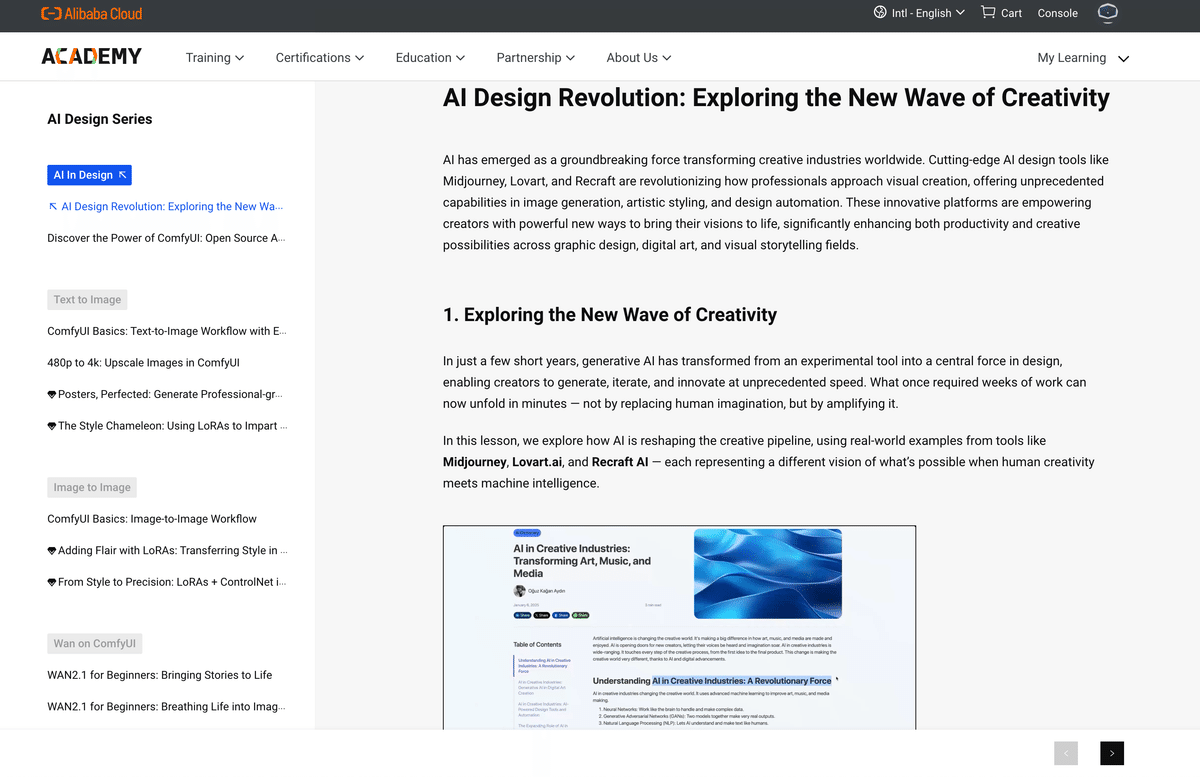Open ComfyUI Basics: Text-to-Image Workflow lesson
The width and height of the screenshot is (1200, 777).
pyautogui.click(x=167, y=331)
